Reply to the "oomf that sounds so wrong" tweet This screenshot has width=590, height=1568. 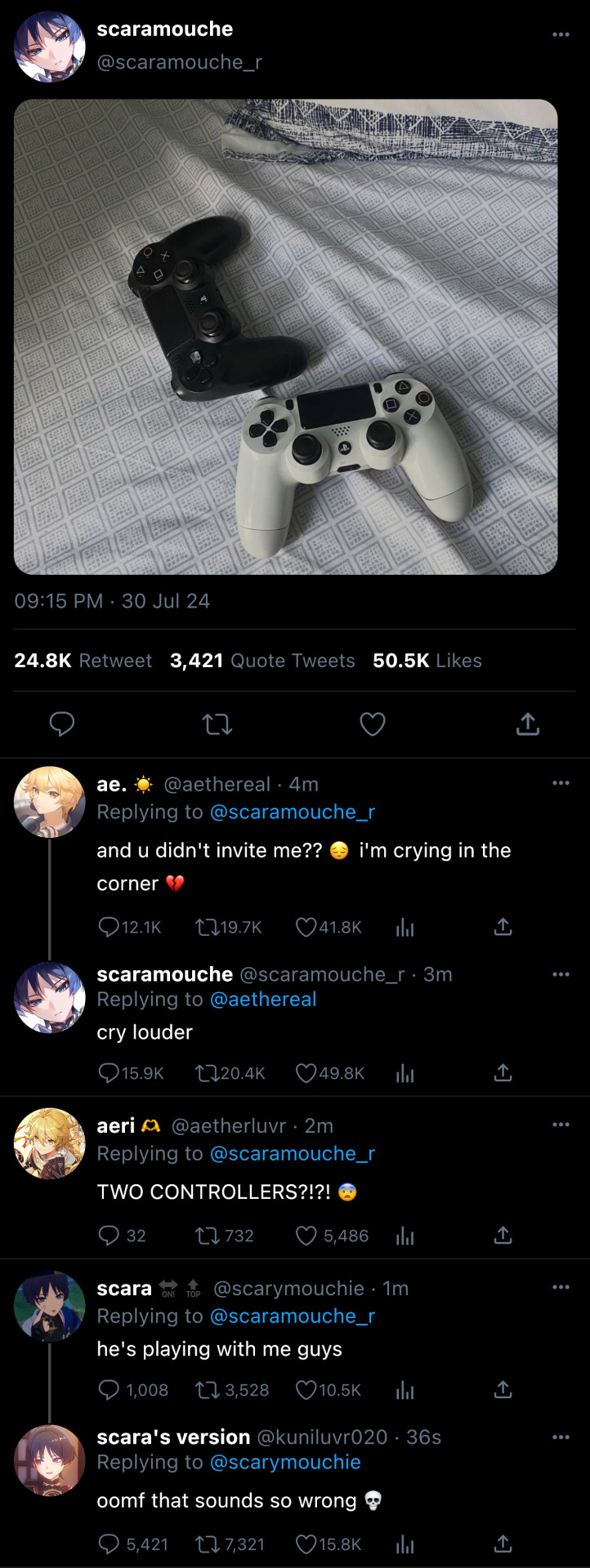(109, 1544)
